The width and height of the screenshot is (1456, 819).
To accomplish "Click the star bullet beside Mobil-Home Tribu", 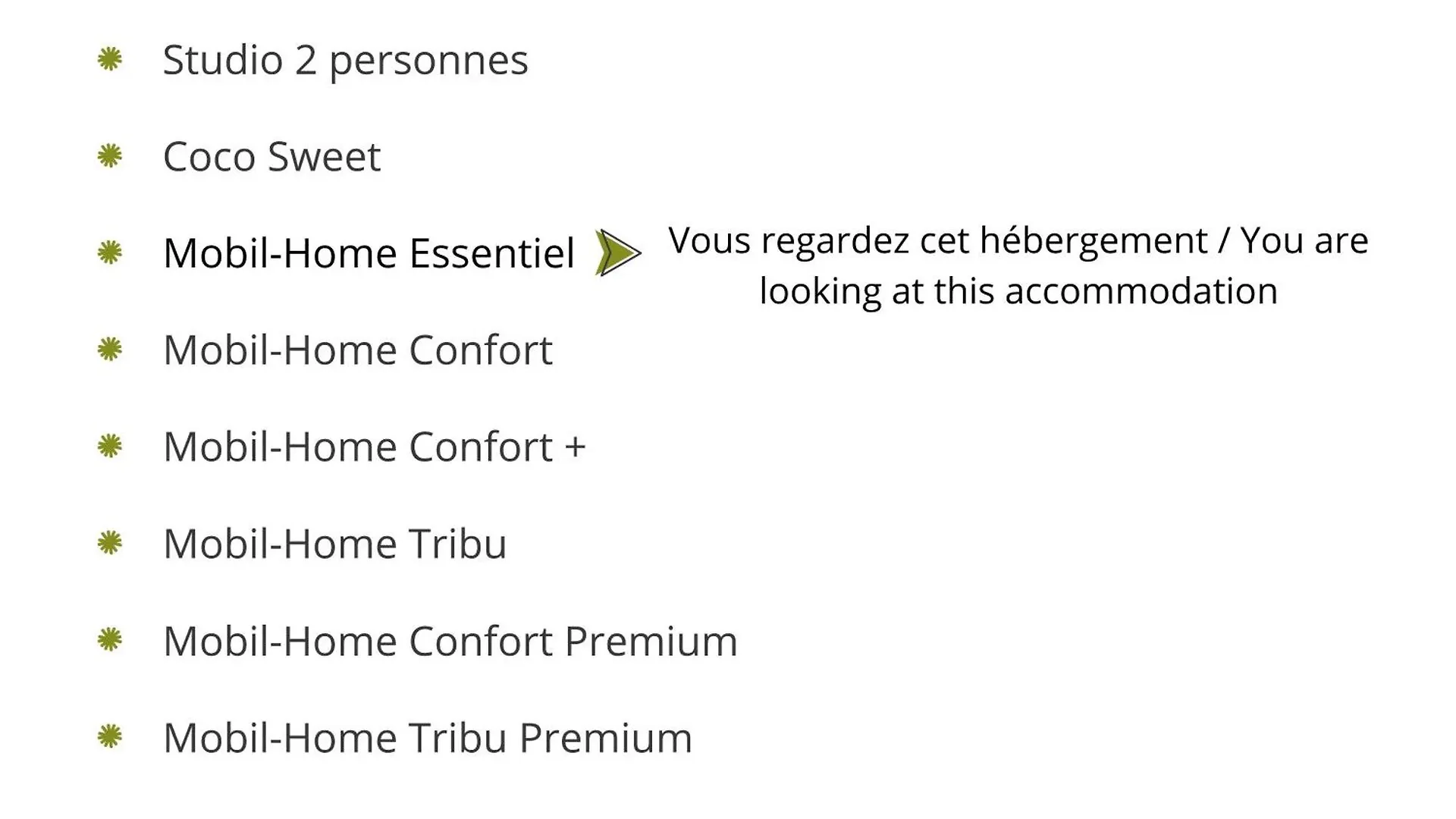I will [110, 543].
